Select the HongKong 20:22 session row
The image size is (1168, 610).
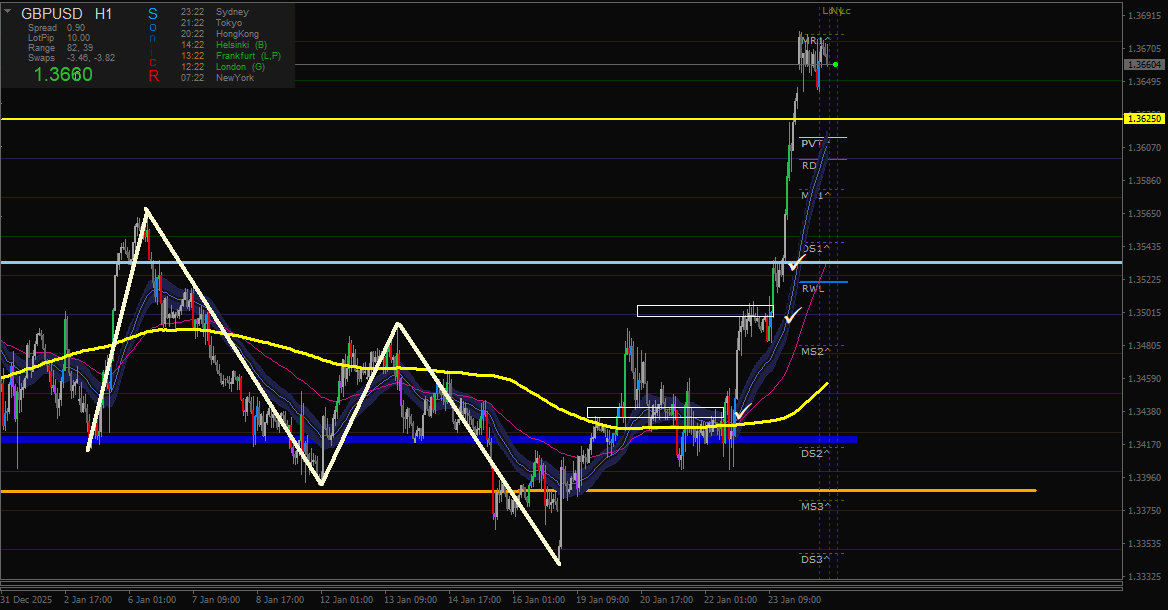[x=220, y=34]
